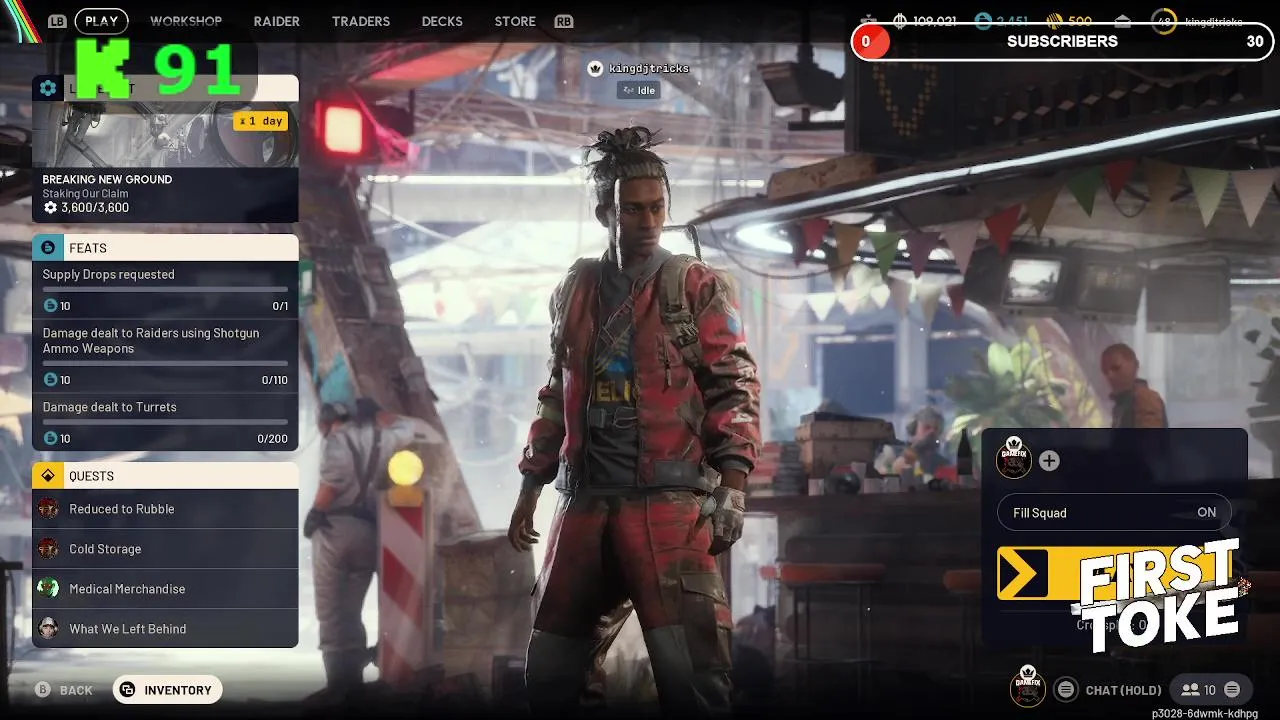Open the Reduced to Rubble quest
Image resolution: width=1280 pixels, height=720 pixels.
tap(165, 509)
